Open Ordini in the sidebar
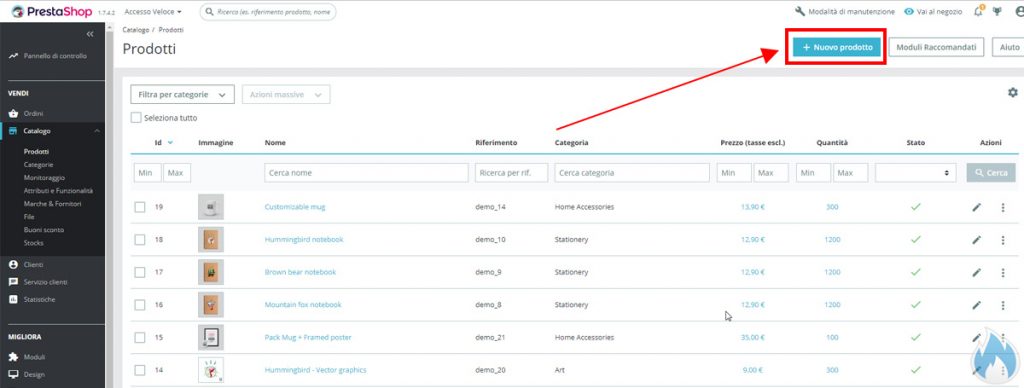Viewport: 1024px width, 388px height. (x=26, y=114)
